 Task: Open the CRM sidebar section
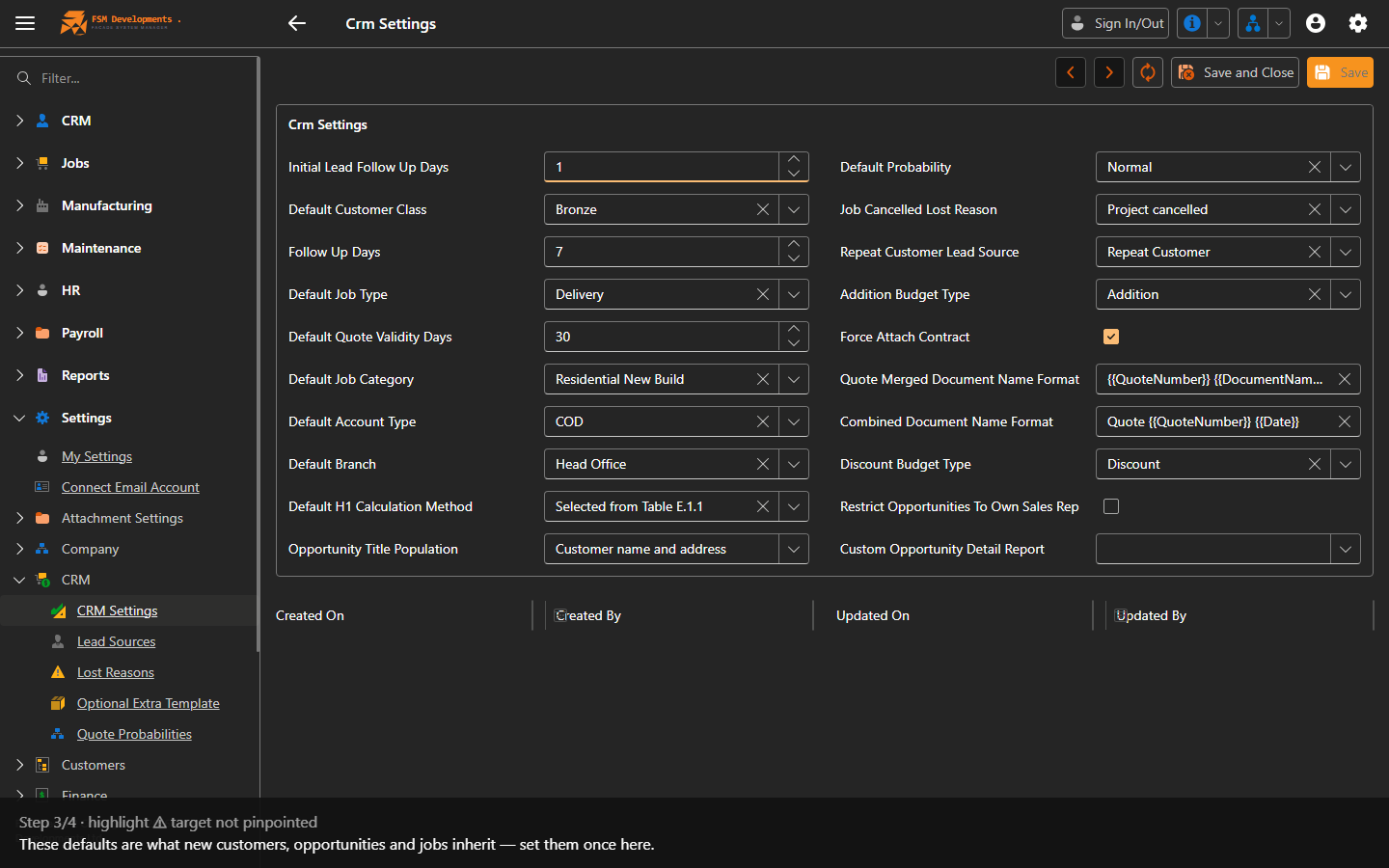(76, 121)
